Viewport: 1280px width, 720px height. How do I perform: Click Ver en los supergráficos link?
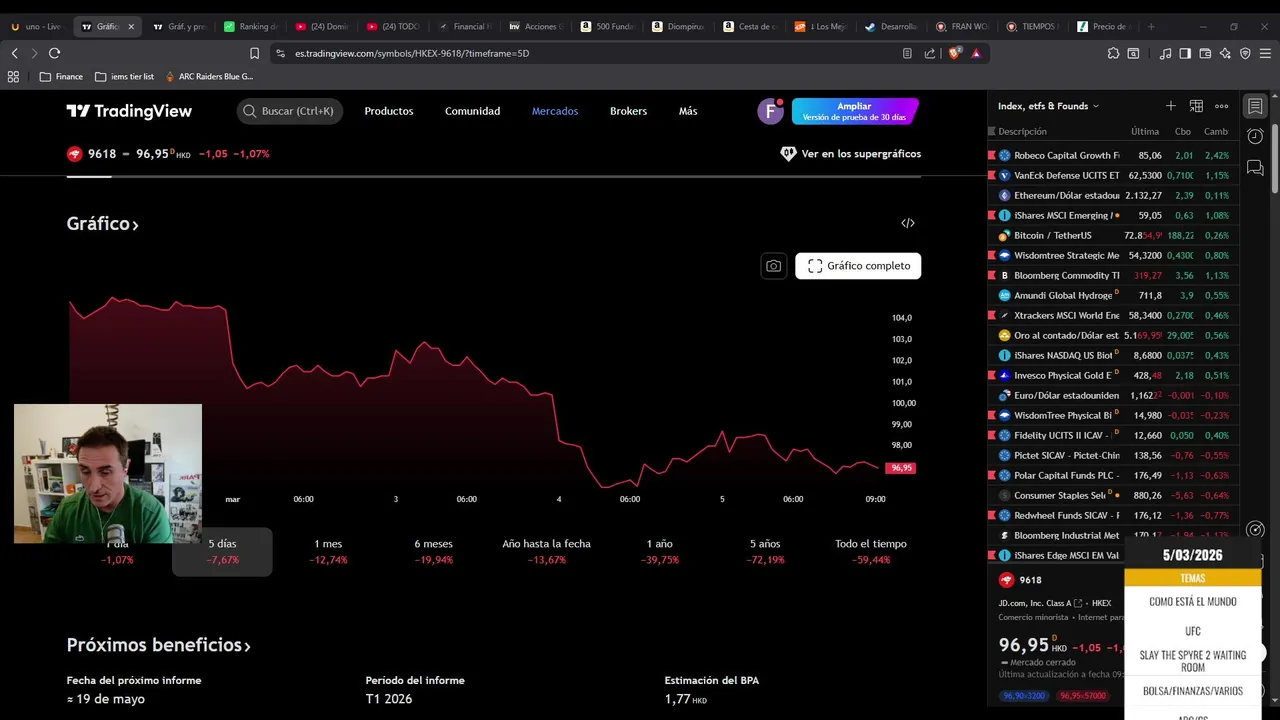[x=851, y=154]
